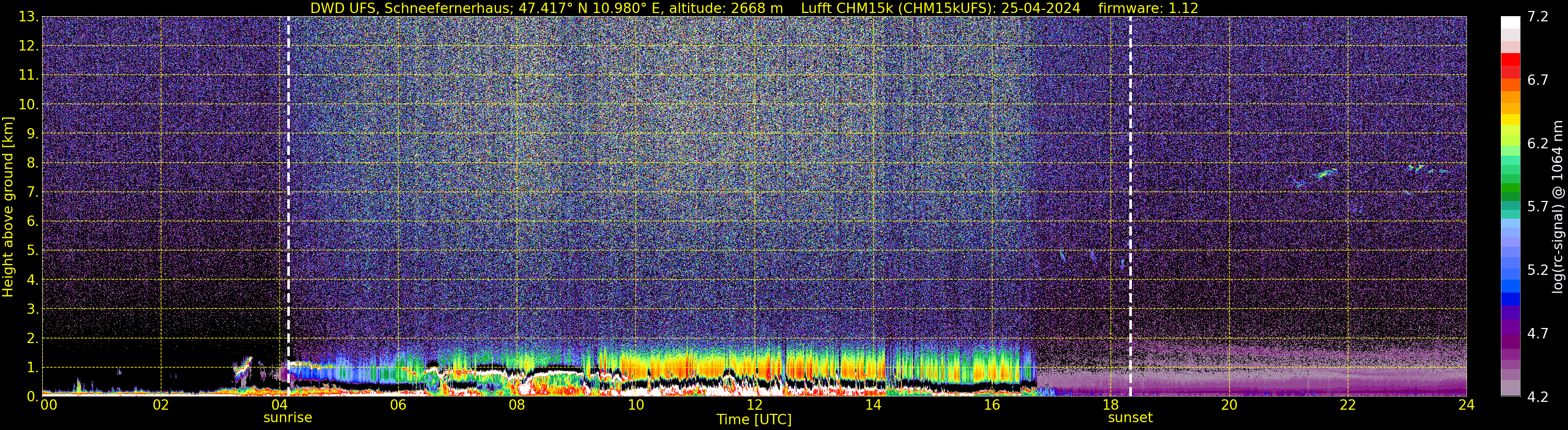
Task: Click the '3.' height axis tick label
Action: 32,309
